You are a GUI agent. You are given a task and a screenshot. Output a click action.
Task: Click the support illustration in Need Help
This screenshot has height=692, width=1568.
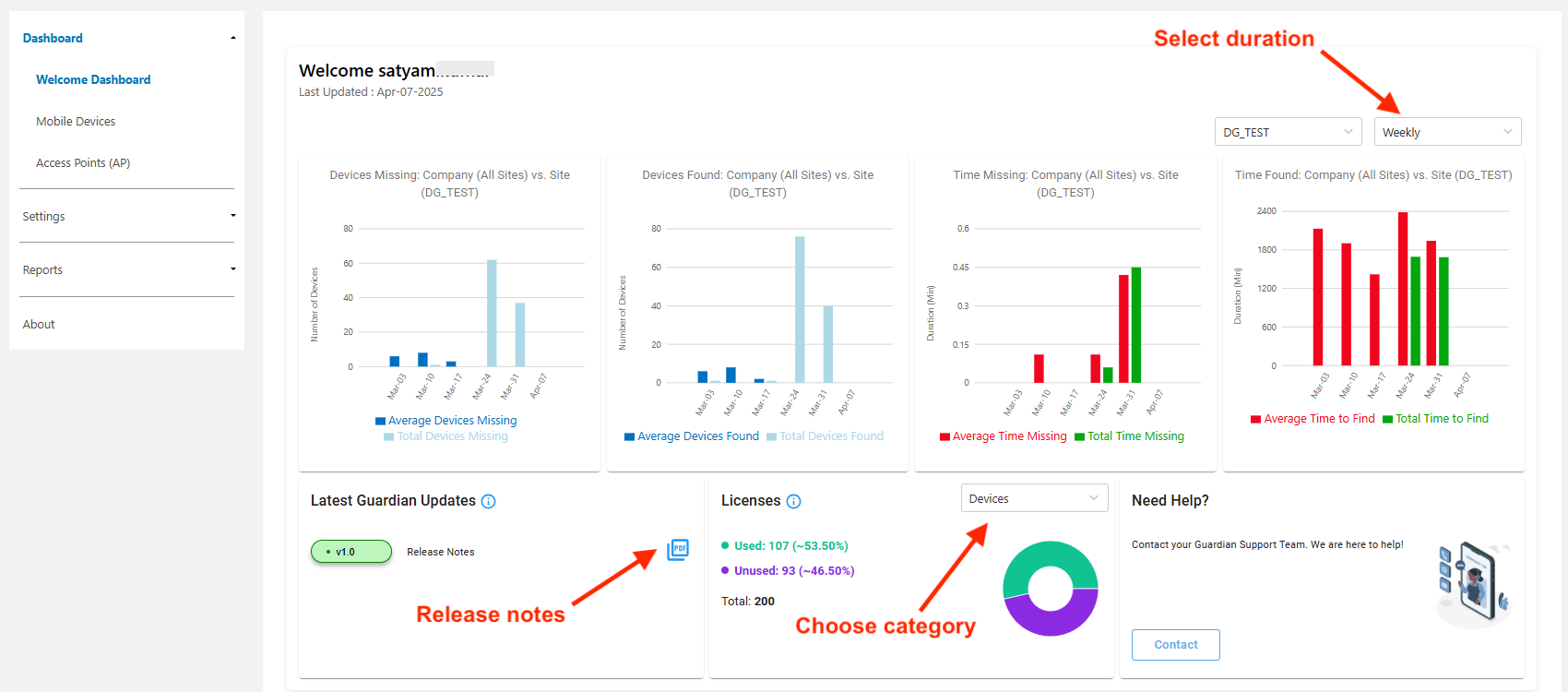tap(1473, 584)
